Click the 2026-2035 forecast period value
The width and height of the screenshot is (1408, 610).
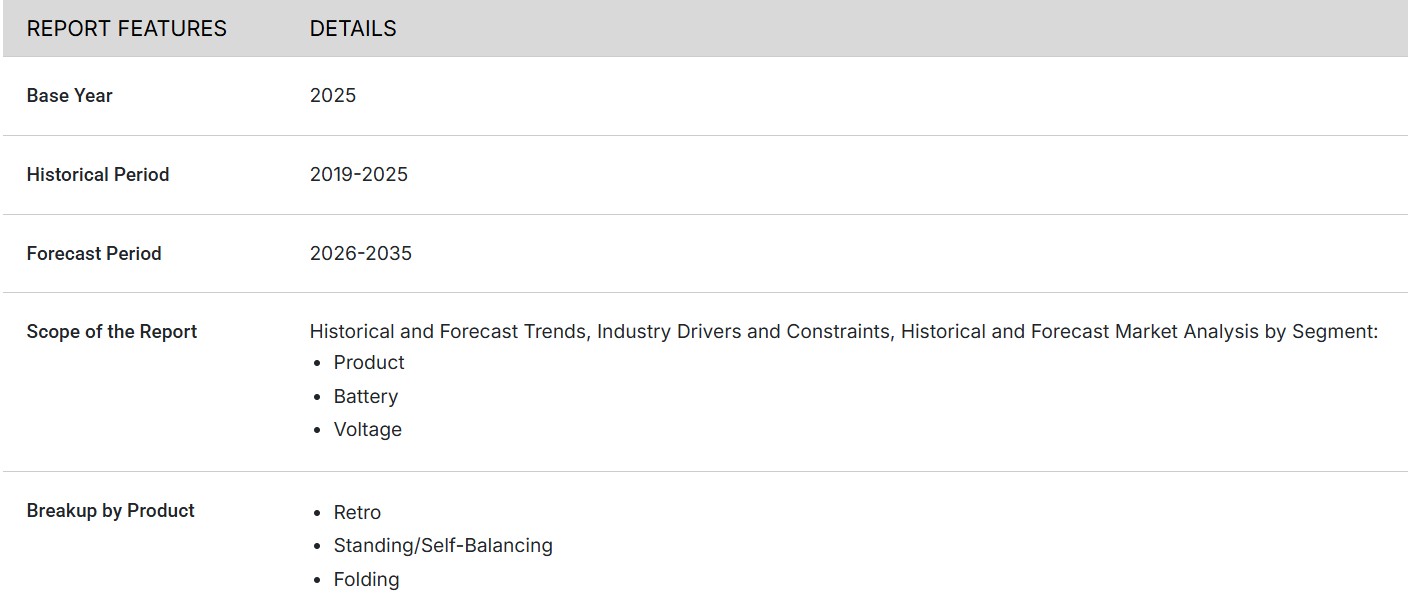pyautogui.click(x=361, y=254)
